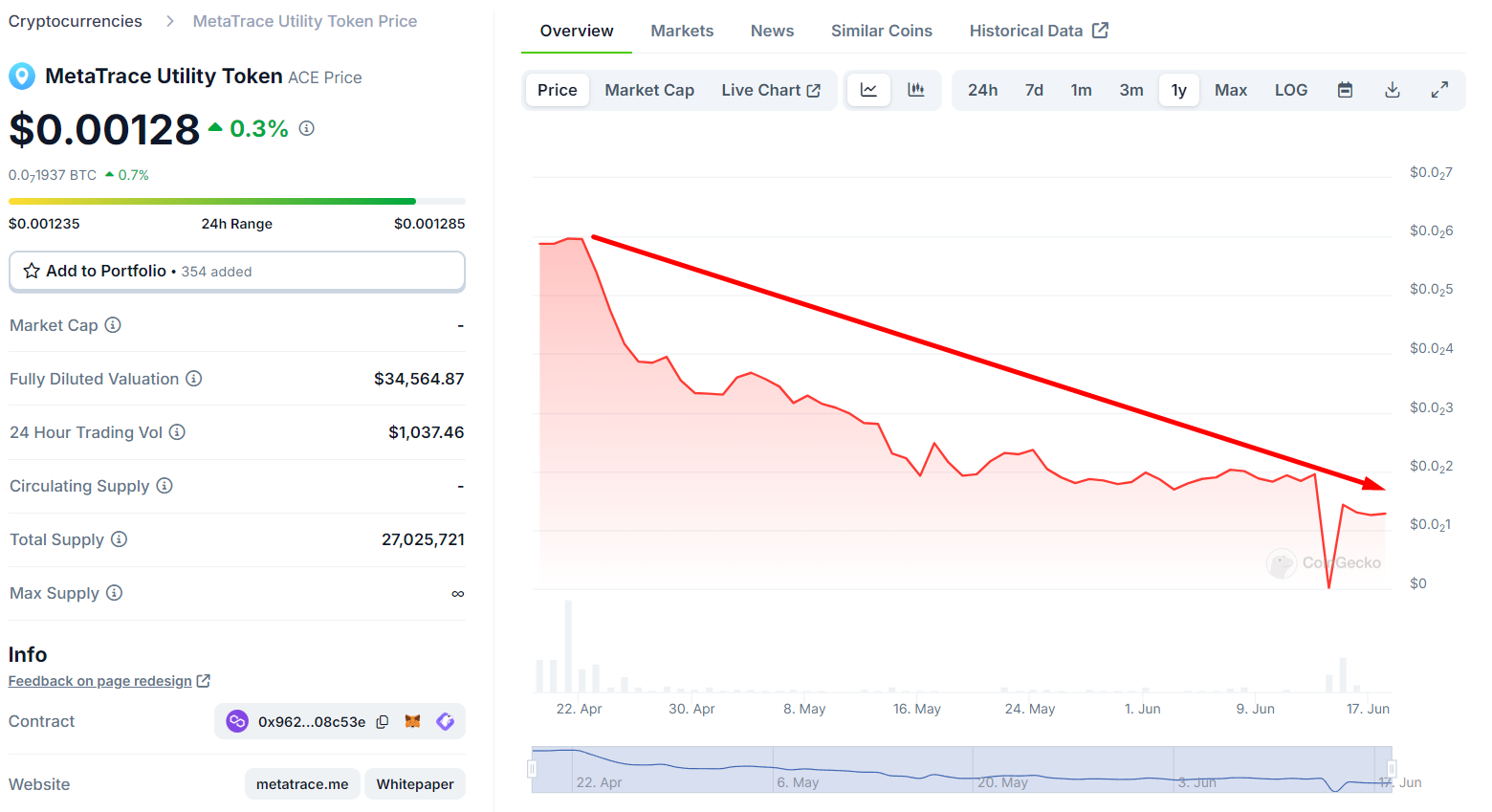The height and width of the screenshot is (812, 1492).
Task: Click Circulating Supply info icon
Action: click(x=165, y=486)
